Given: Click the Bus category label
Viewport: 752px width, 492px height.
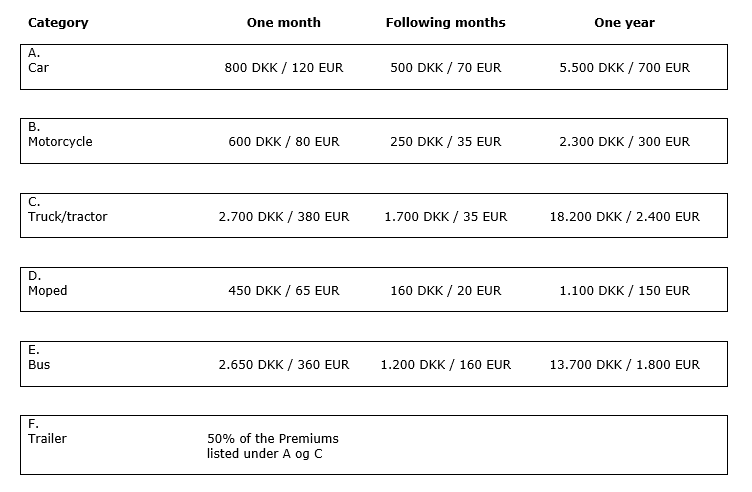Looking at the screenshot, I should [39, 364].
